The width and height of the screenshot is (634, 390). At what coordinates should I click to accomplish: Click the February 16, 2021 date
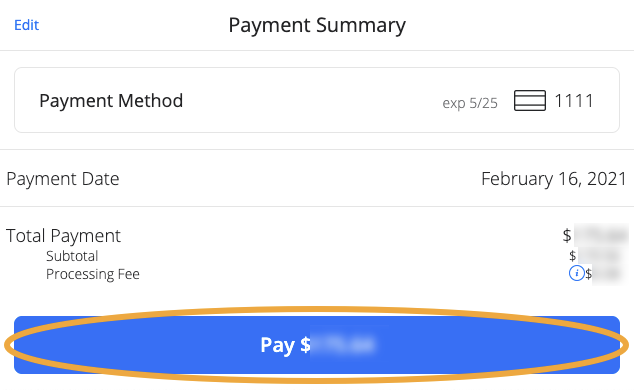[x=554, y=179]
